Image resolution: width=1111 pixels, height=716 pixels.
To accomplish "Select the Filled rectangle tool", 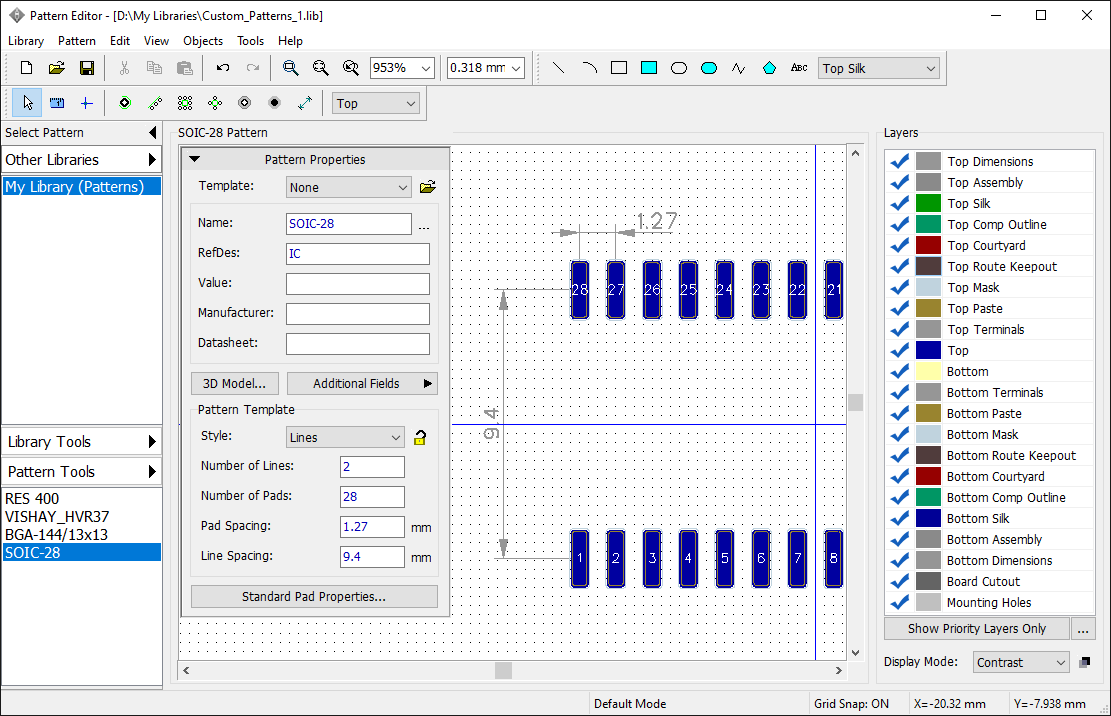I will pyautogui.click(x=648, y=68).
